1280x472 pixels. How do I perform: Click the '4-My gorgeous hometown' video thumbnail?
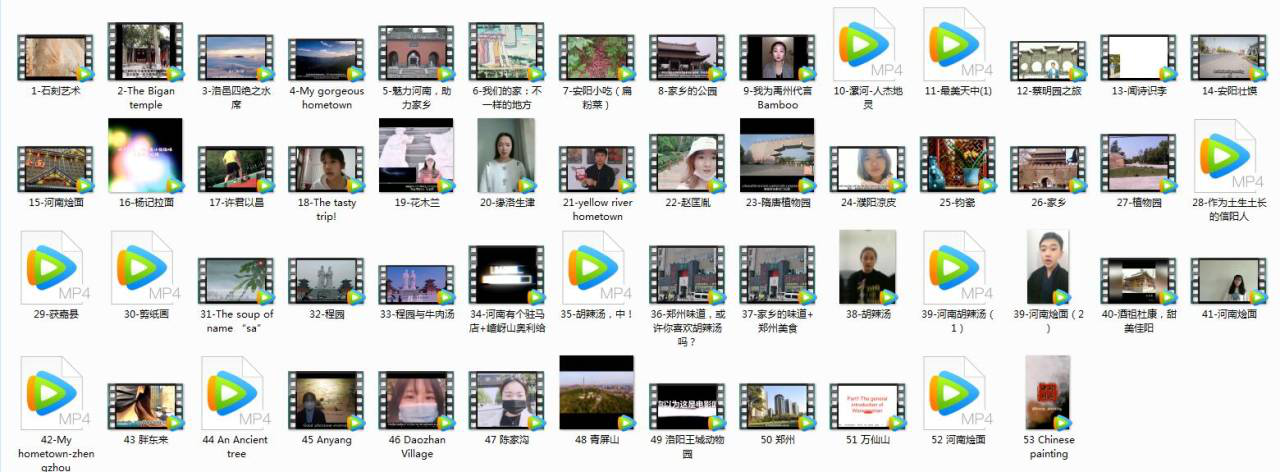326,60
